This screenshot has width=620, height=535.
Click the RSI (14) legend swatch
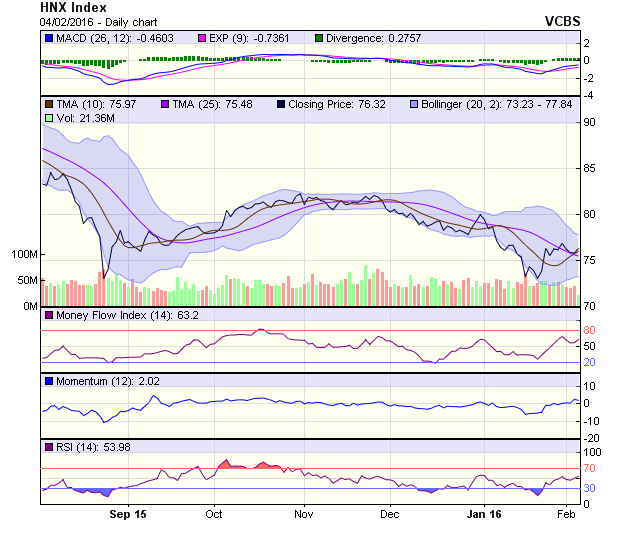tap(49, 446)
